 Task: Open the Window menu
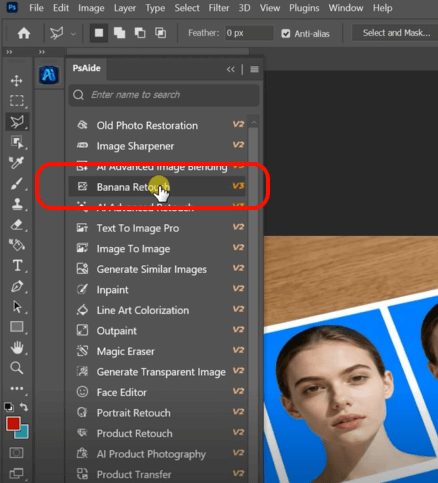(x=346, y=8)
